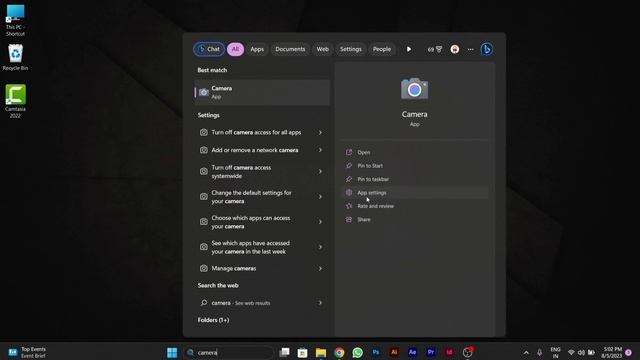Select the All filter tab

236,49
